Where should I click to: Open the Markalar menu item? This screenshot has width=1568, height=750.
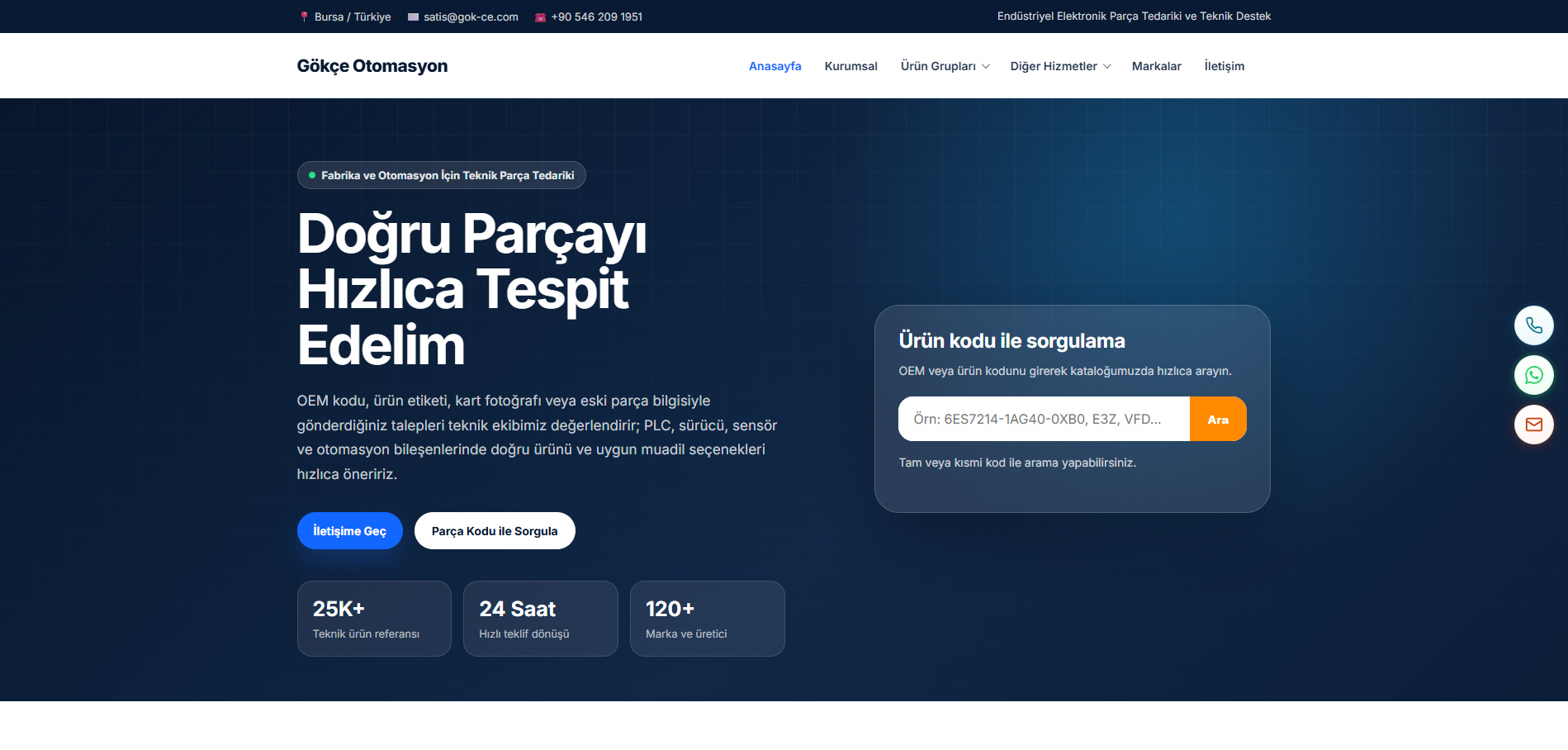(1156, 66)
